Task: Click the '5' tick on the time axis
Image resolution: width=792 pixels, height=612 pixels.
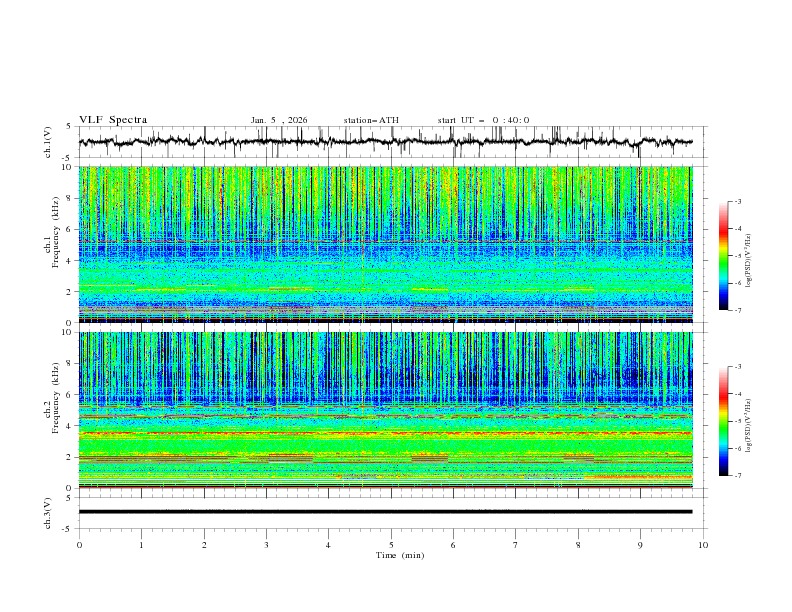Action: [x=391, y=545]
